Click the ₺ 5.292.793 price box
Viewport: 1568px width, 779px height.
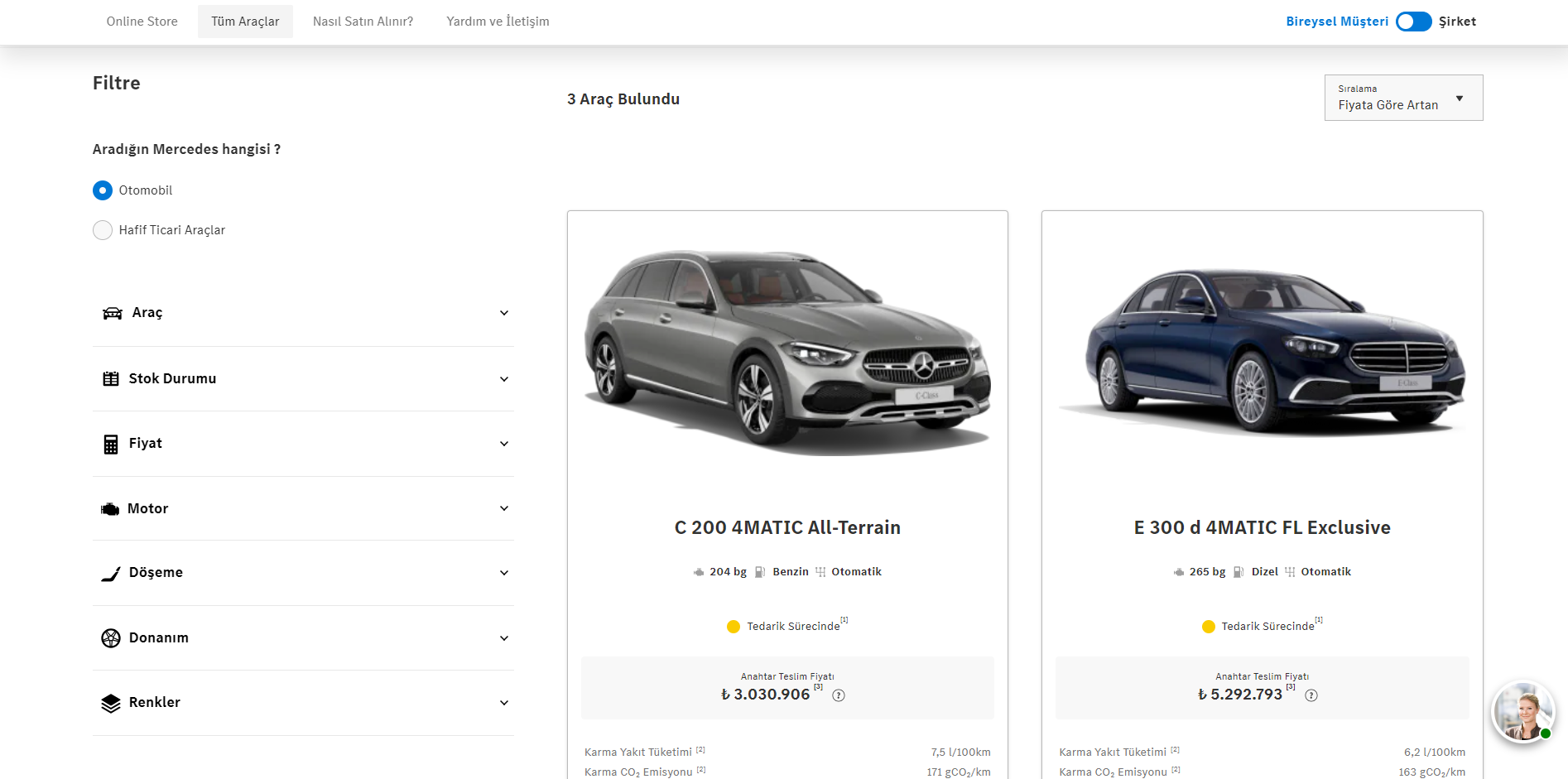pyautogui.click(x=1263, y=688)
